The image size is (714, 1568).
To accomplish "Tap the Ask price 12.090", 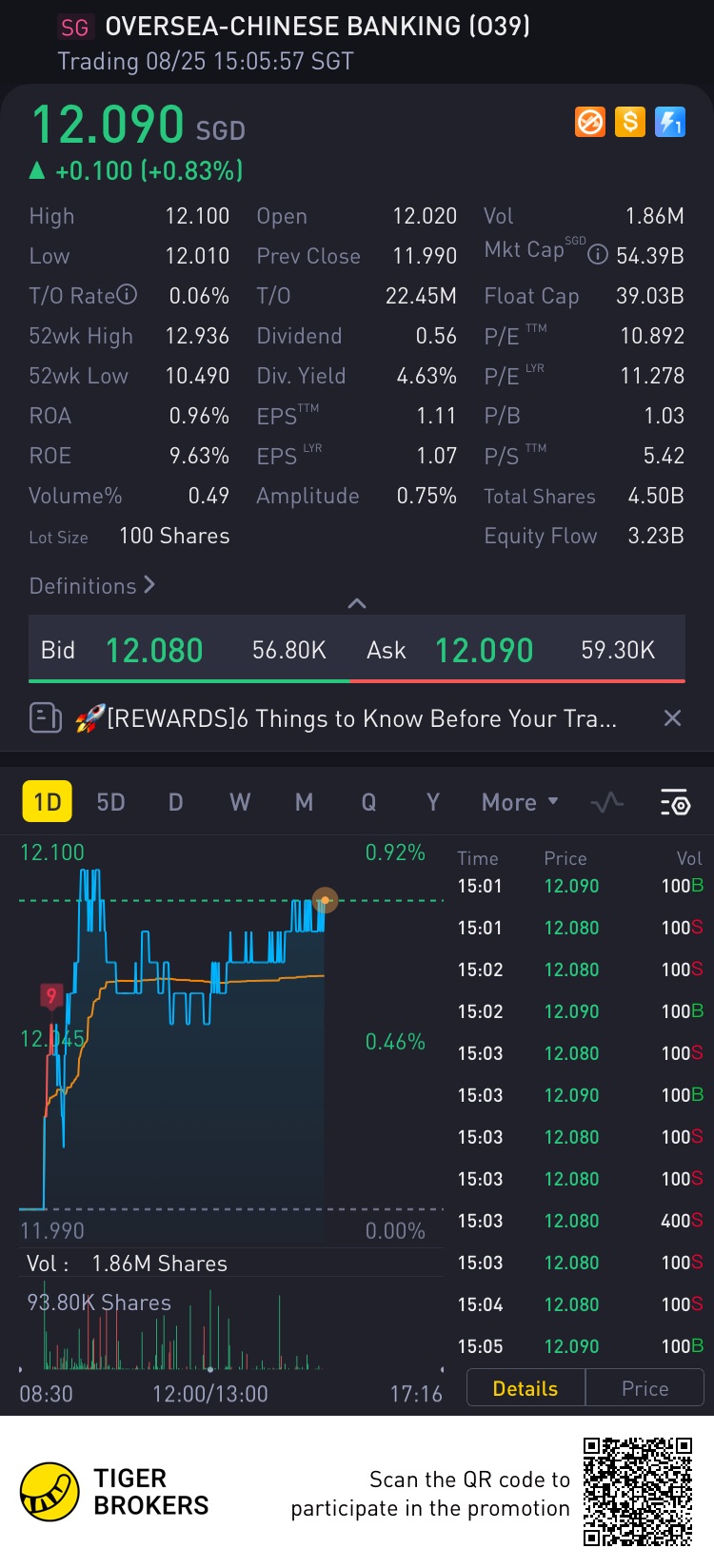I will point(484,650).
